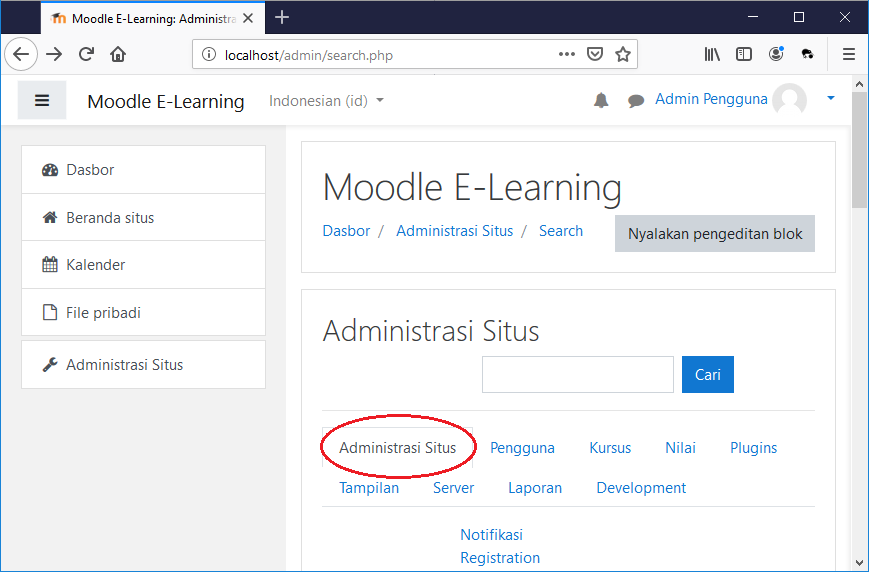869x572 pixels.
Task: Open the browser home page icon
Action: [118, 54]
